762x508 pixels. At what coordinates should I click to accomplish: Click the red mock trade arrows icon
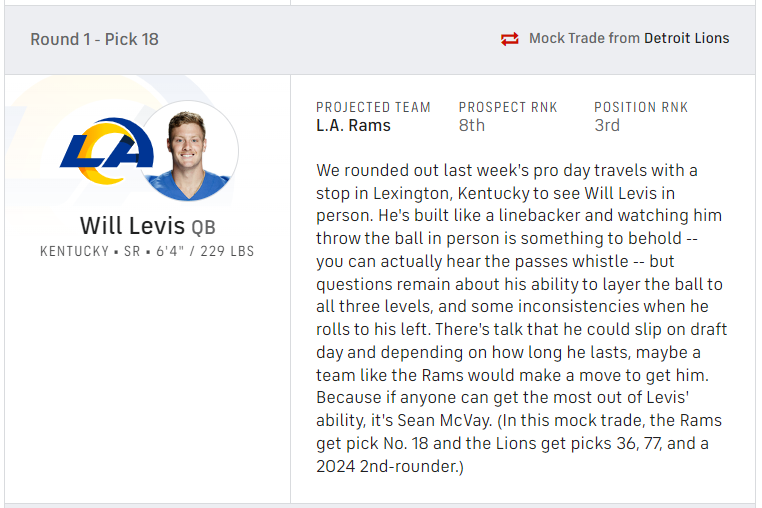coord(510,39)
